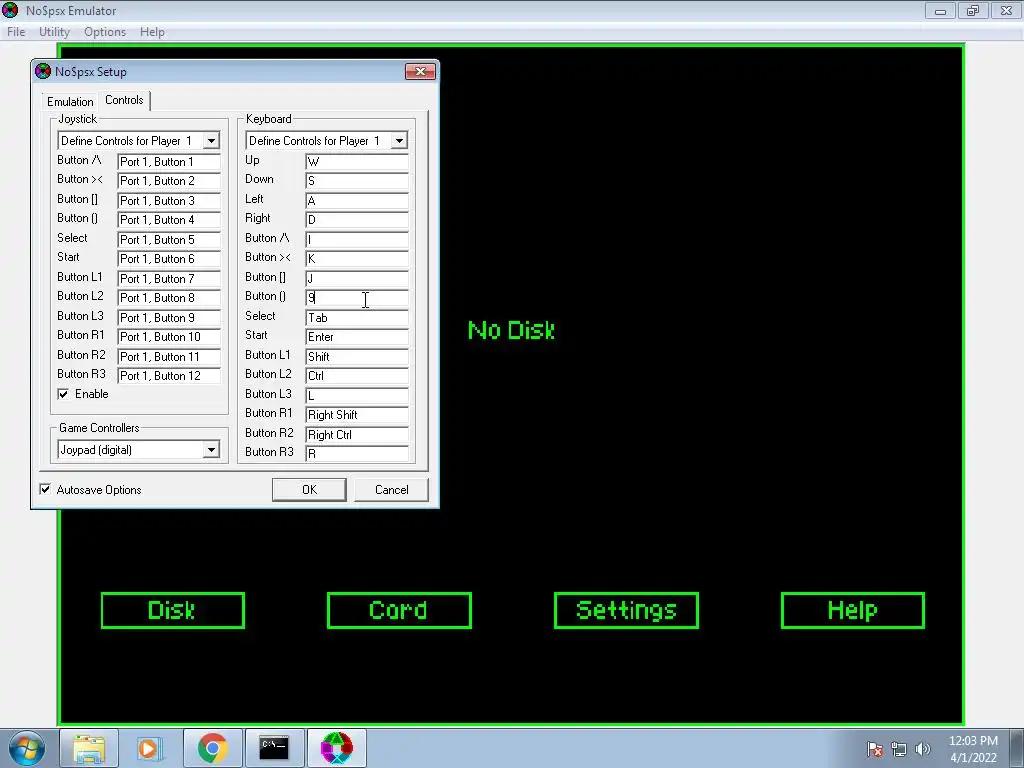
Task: Click the keyboard Button () field
Action: point(357,298)
